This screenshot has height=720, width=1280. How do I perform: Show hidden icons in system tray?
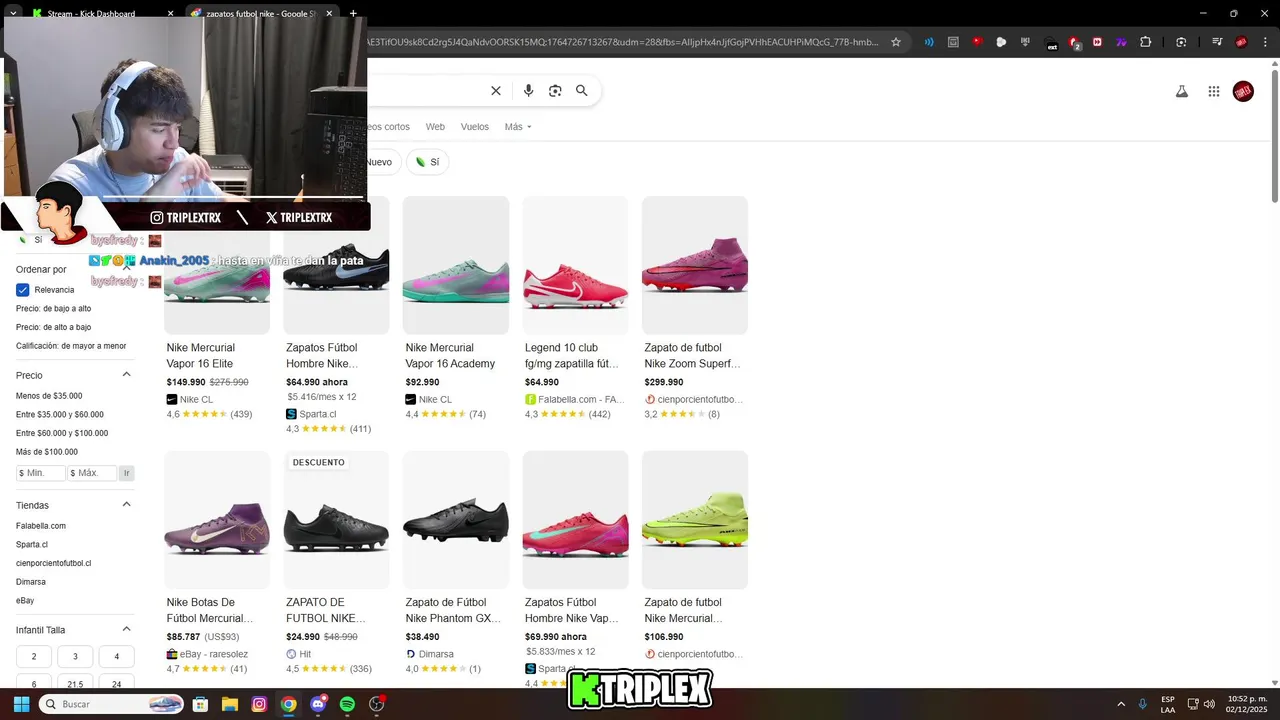[x=1121, y=704]
